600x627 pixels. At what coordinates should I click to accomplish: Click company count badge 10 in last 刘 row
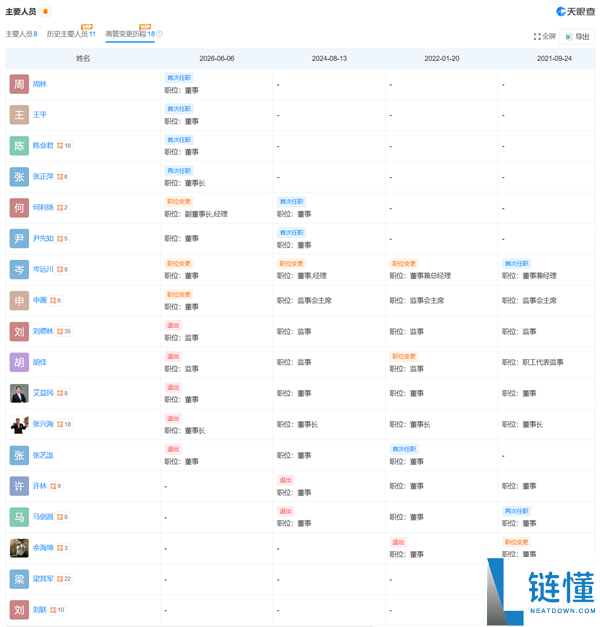[57, 610]
